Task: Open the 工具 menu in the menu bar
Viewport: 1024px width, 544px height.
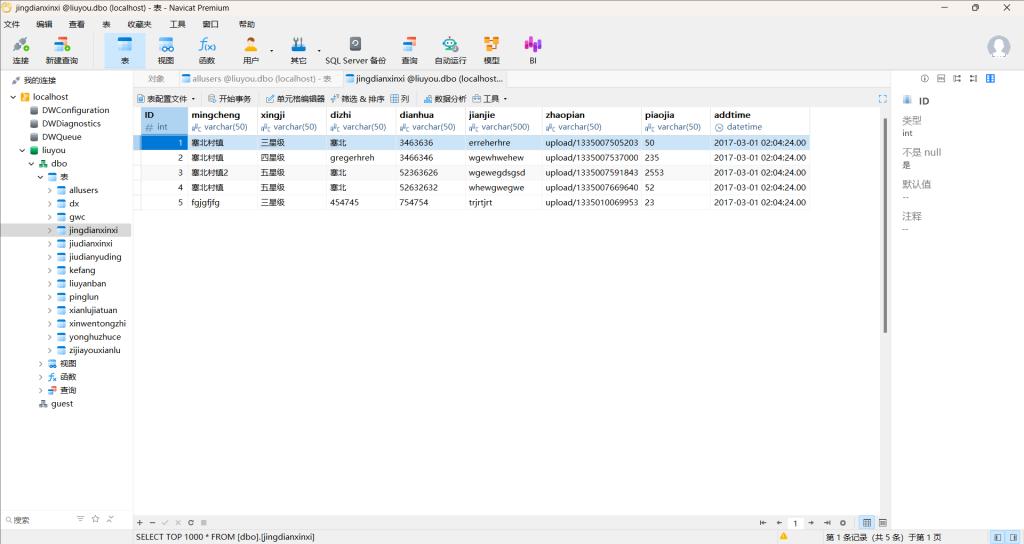Action: tap(177, 23)
